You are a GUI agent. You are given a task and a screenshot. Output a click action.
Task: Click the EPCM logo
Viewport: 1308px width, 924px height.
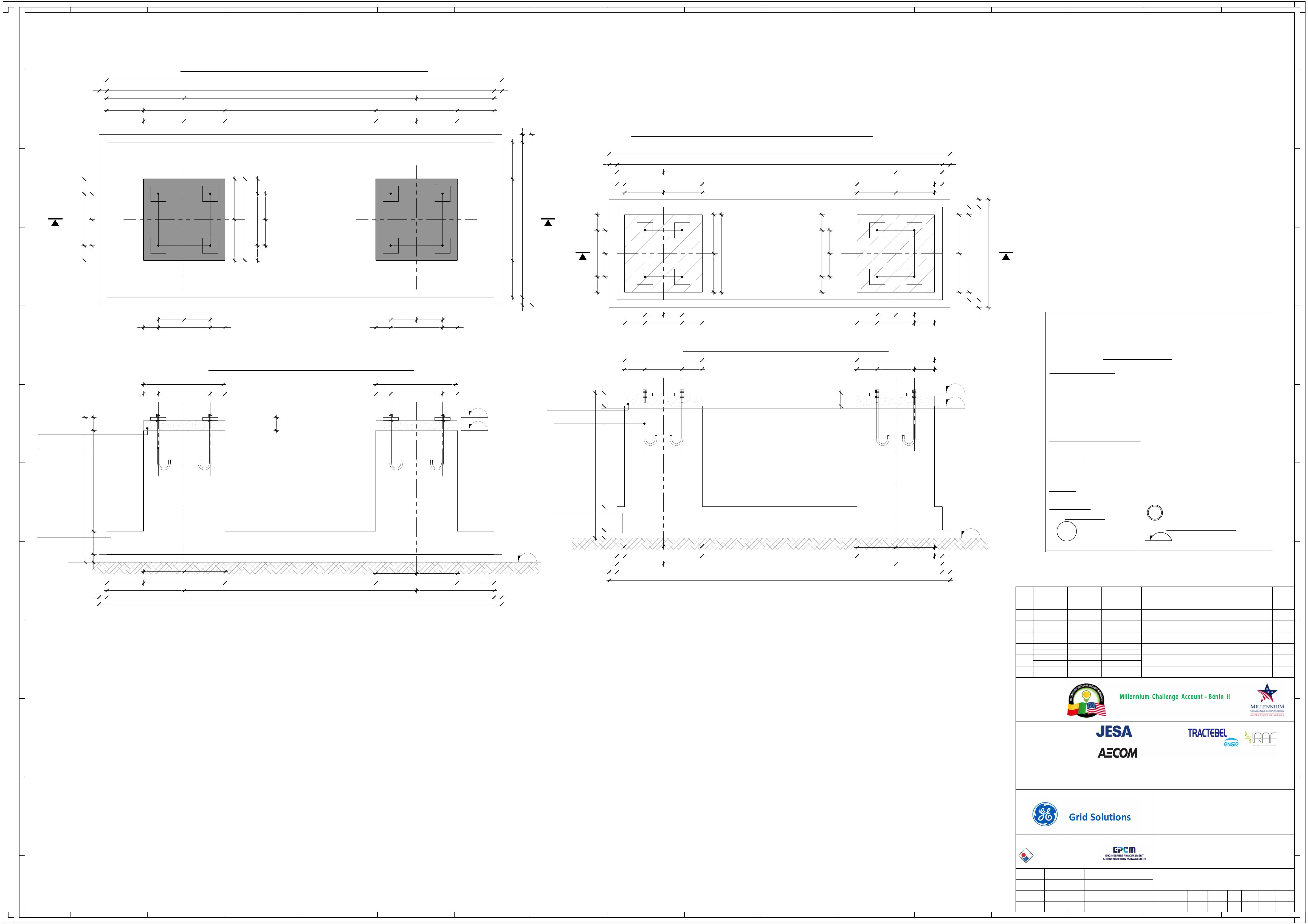coord(1124,853)
